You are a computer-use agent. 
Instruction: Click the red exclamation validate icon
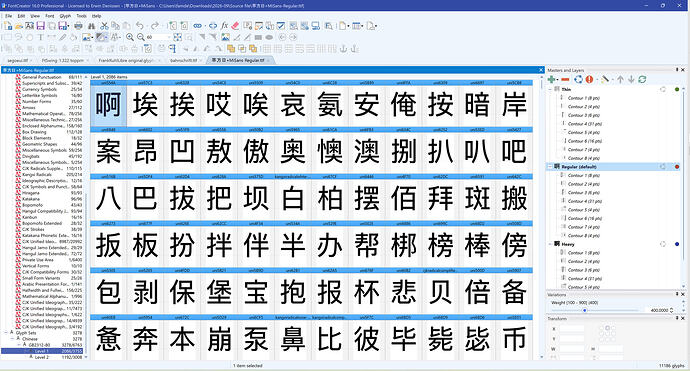click(x=589, y=79)
